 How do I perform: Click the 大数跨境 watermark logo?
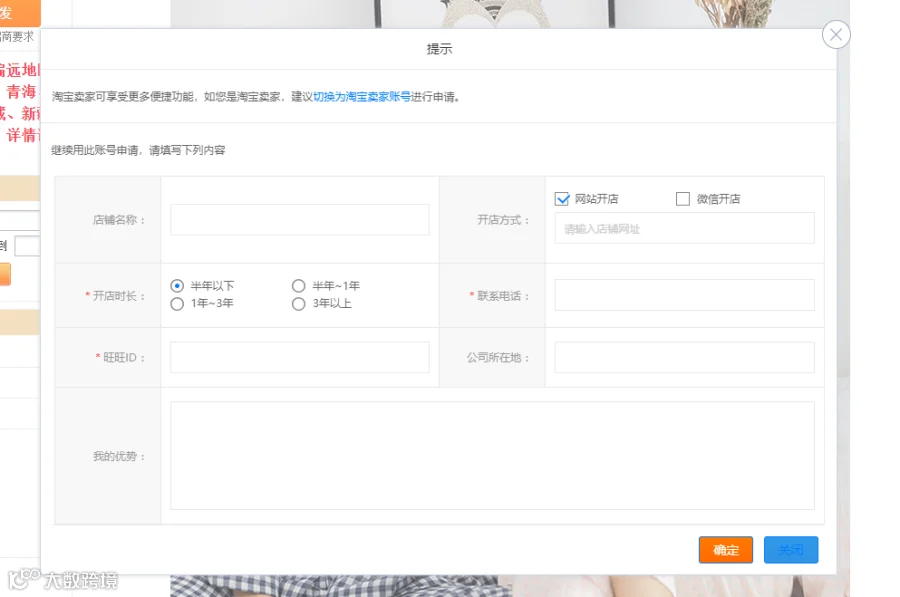click(63, 580)
